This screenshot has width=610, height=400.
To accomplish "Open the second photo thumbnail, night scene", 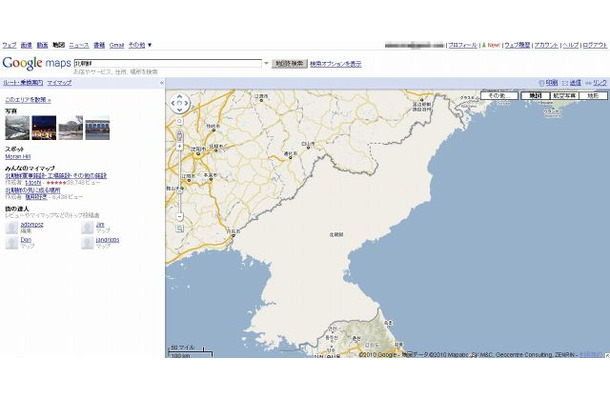I will point(44,128).
